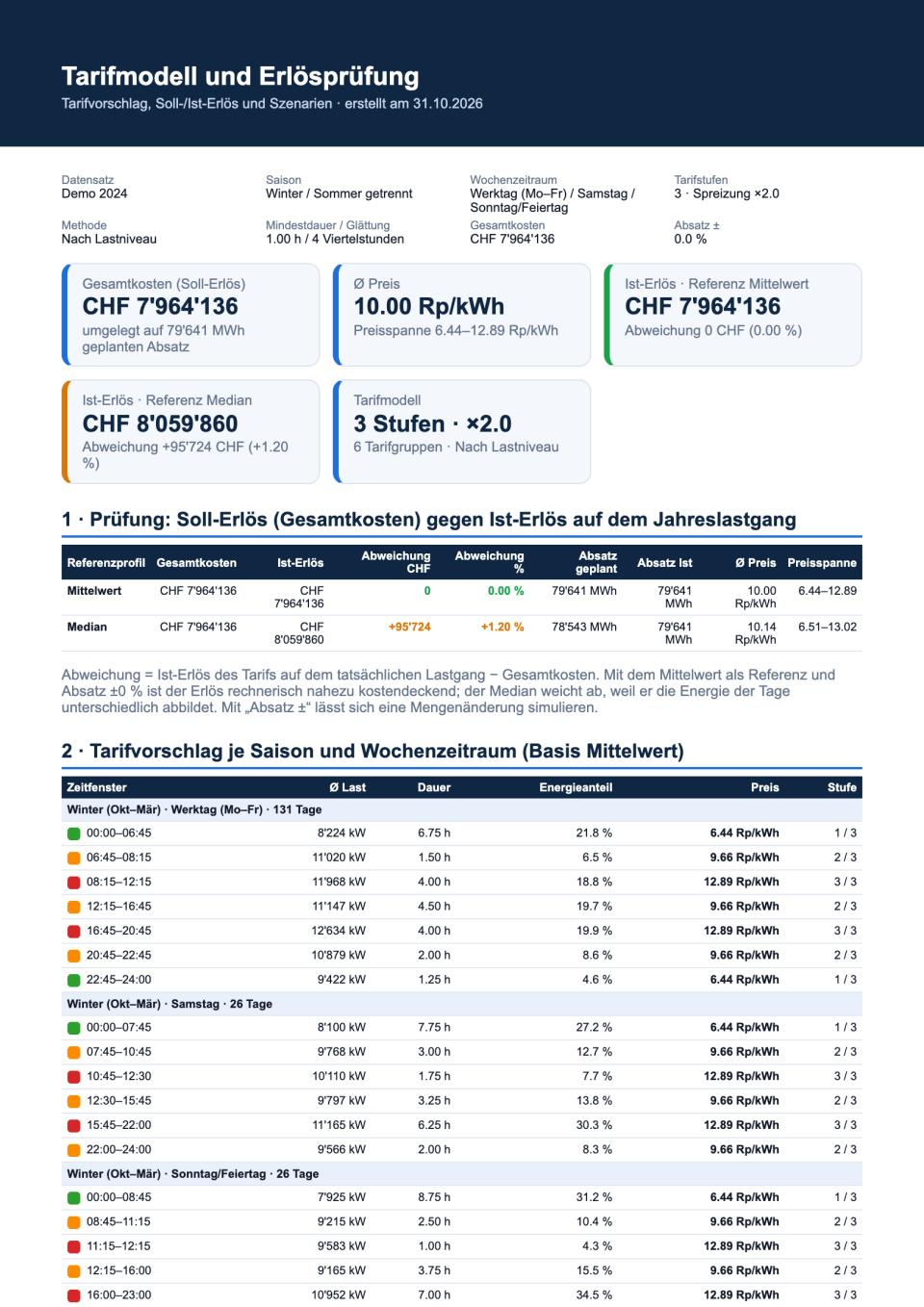The image size is (924, 1307).
Task: Select 'Median' row label in Prüfung table
Action: [x=87, y=627]
